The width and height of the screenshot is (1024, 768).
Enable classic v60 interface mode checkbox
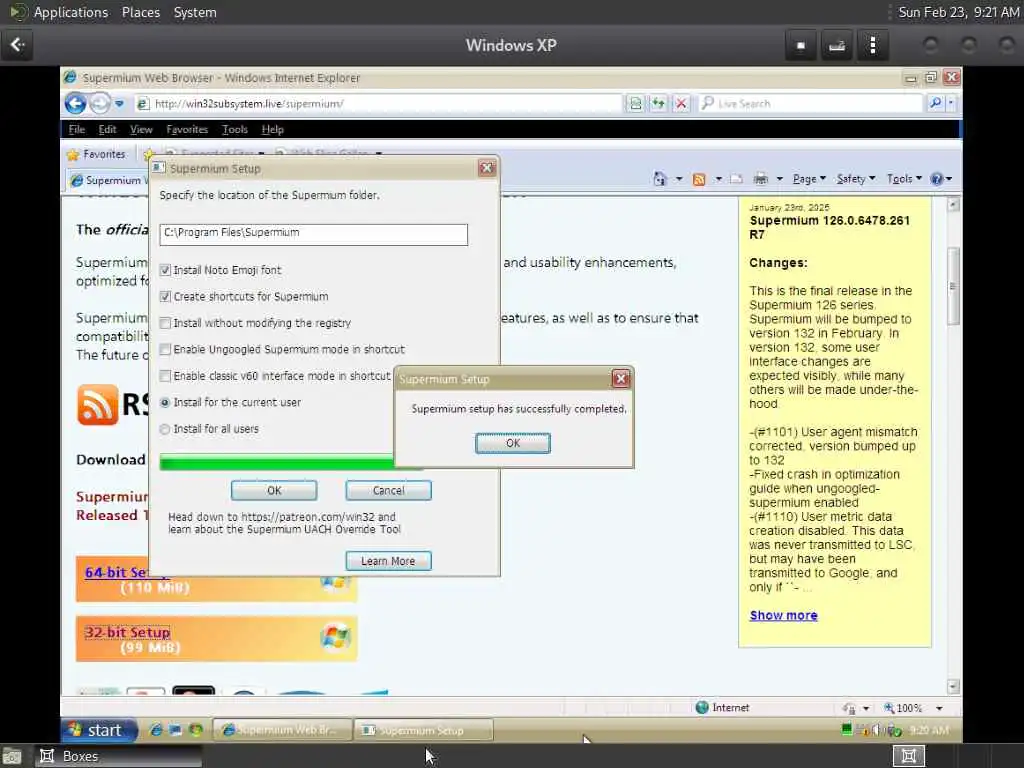tap(165, 376)
